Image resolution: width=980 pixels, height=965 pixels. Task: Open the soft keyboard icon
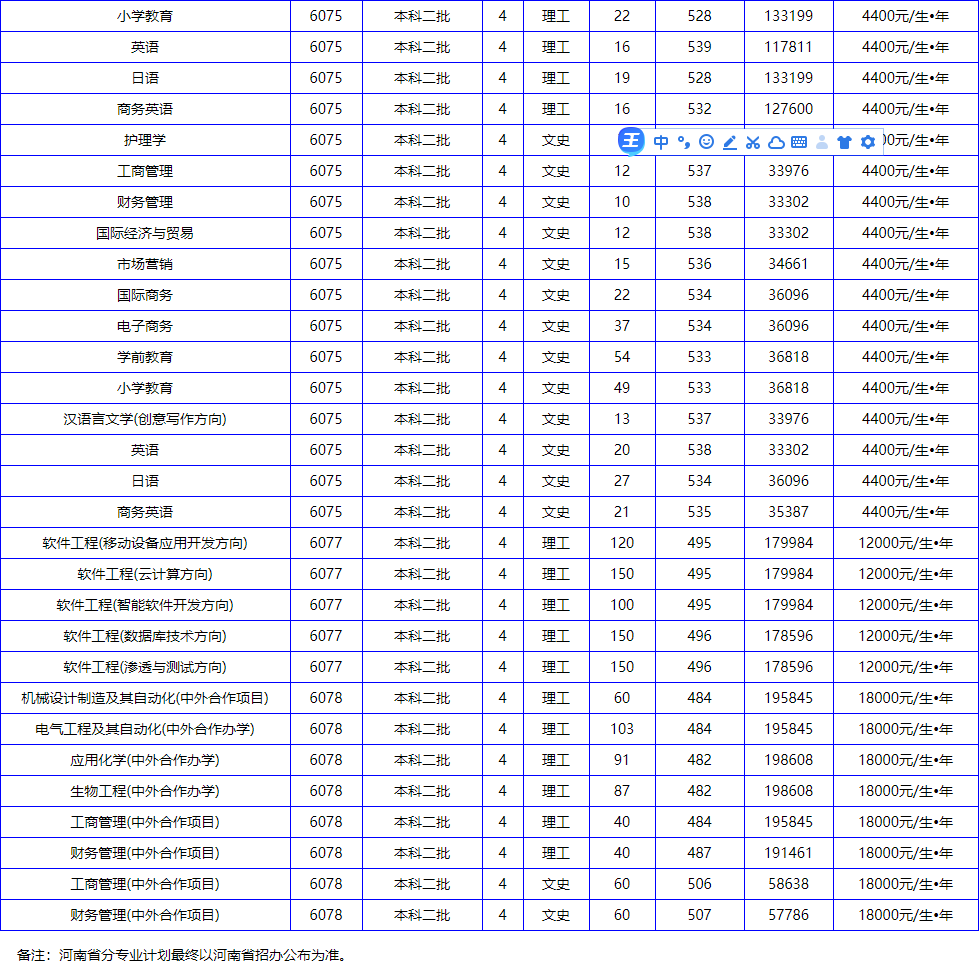[x=799, y=142]
